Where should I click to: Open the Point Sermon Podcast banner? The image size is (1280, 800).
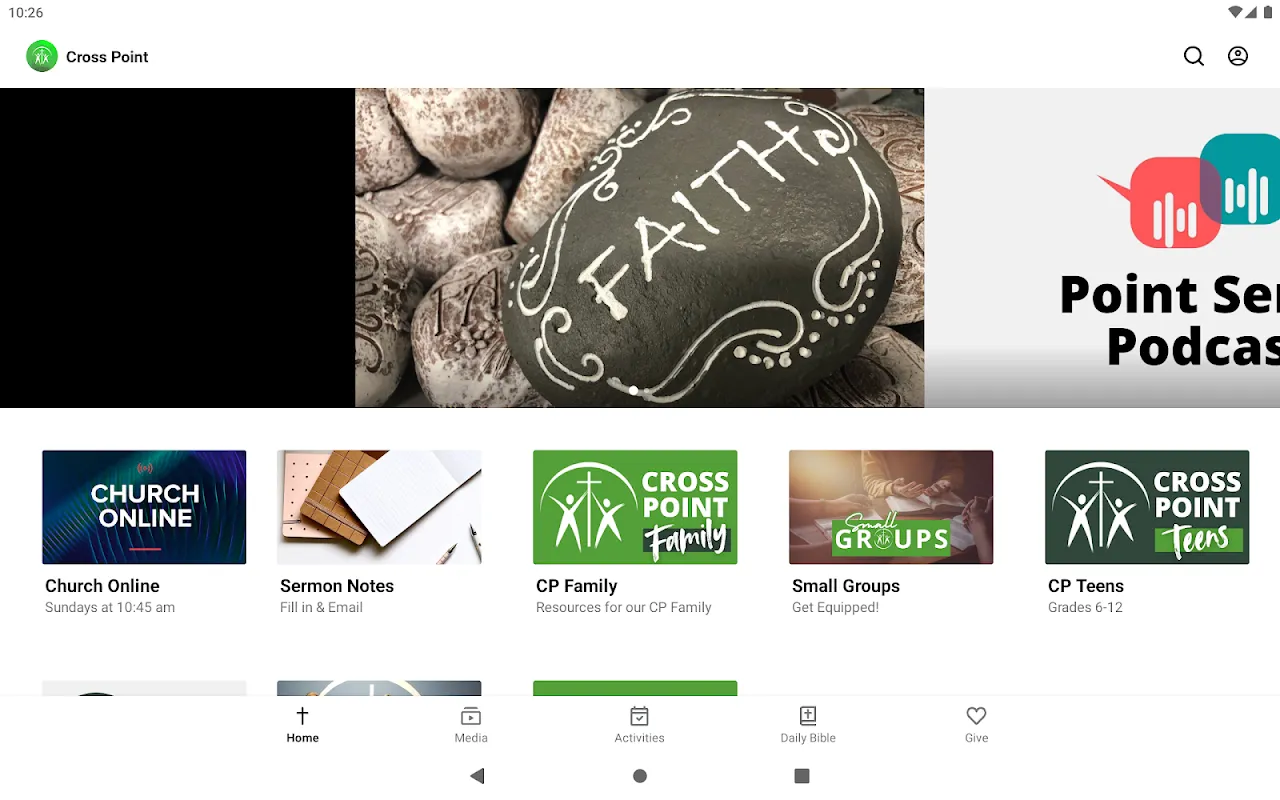[x=1102, y=248]
